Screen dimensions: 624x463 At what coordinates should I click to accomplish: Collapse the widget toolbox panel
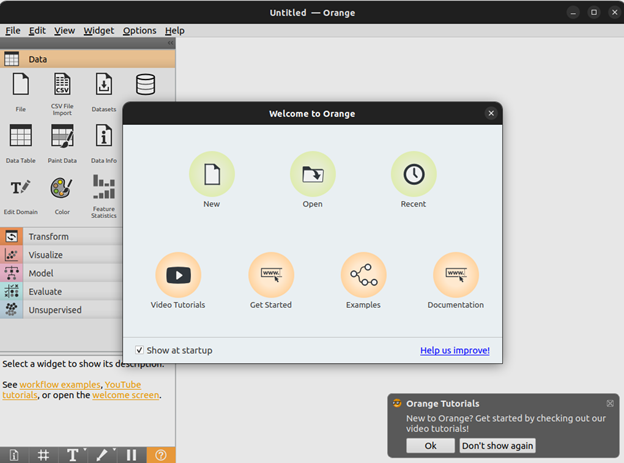click(x=170, y=43)
